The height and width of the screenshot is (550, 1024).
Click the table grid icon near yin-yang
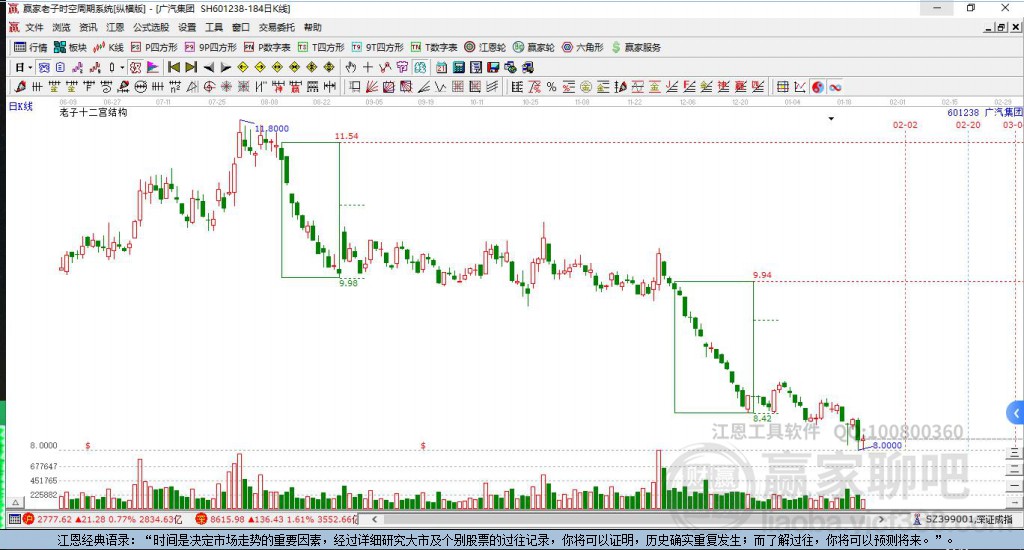tap(782, 87)
